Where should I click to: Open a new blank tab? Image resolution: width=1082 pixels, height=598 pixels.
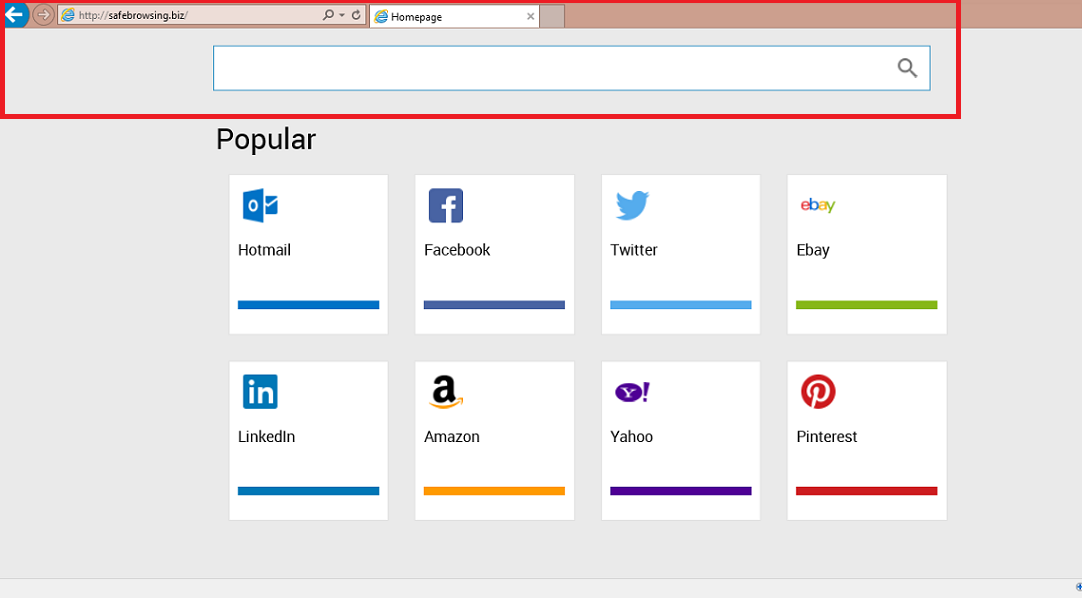tap(552, 17)
